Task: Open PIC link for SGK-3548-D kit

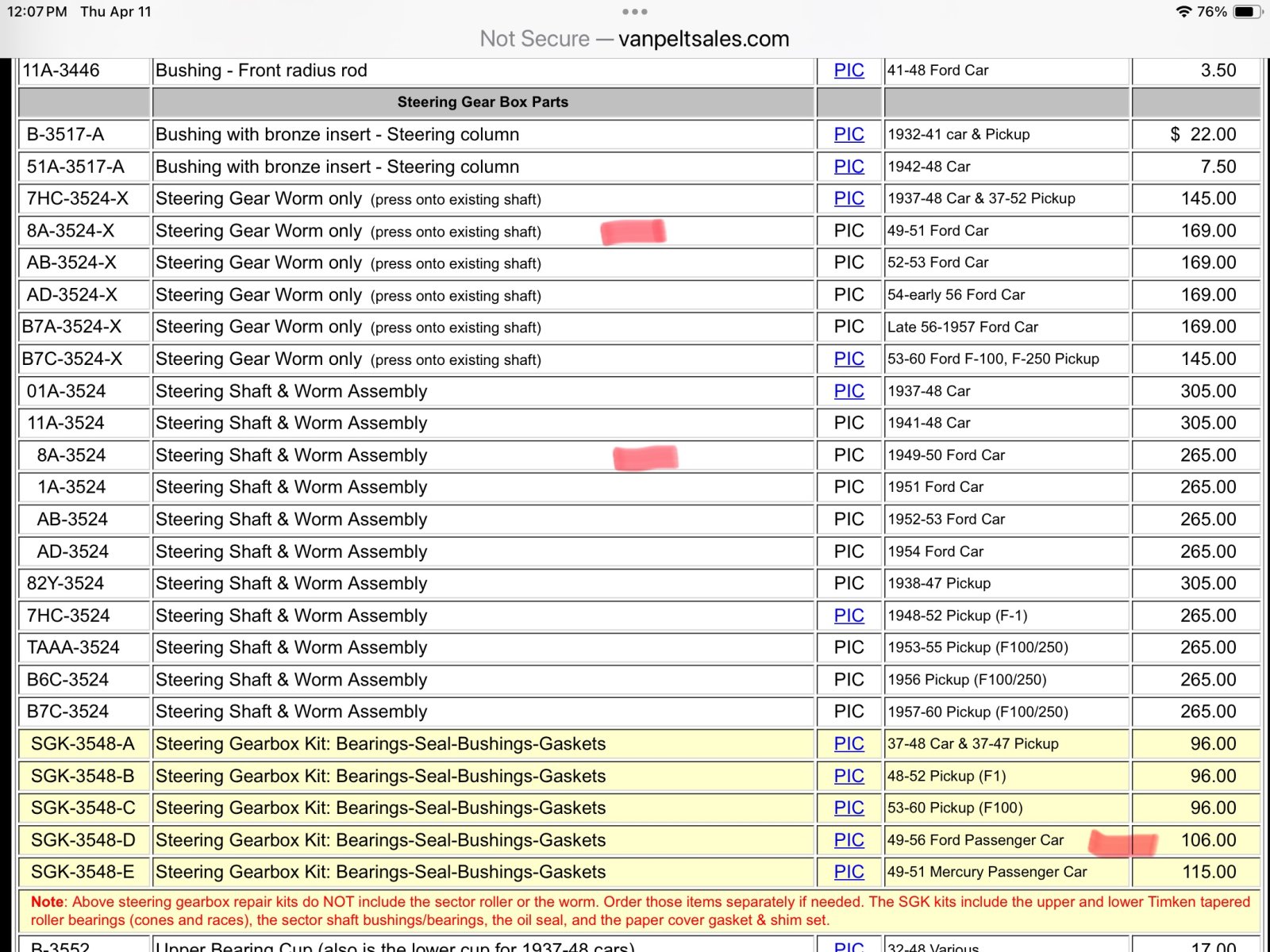Action: [x=849, y=840]
